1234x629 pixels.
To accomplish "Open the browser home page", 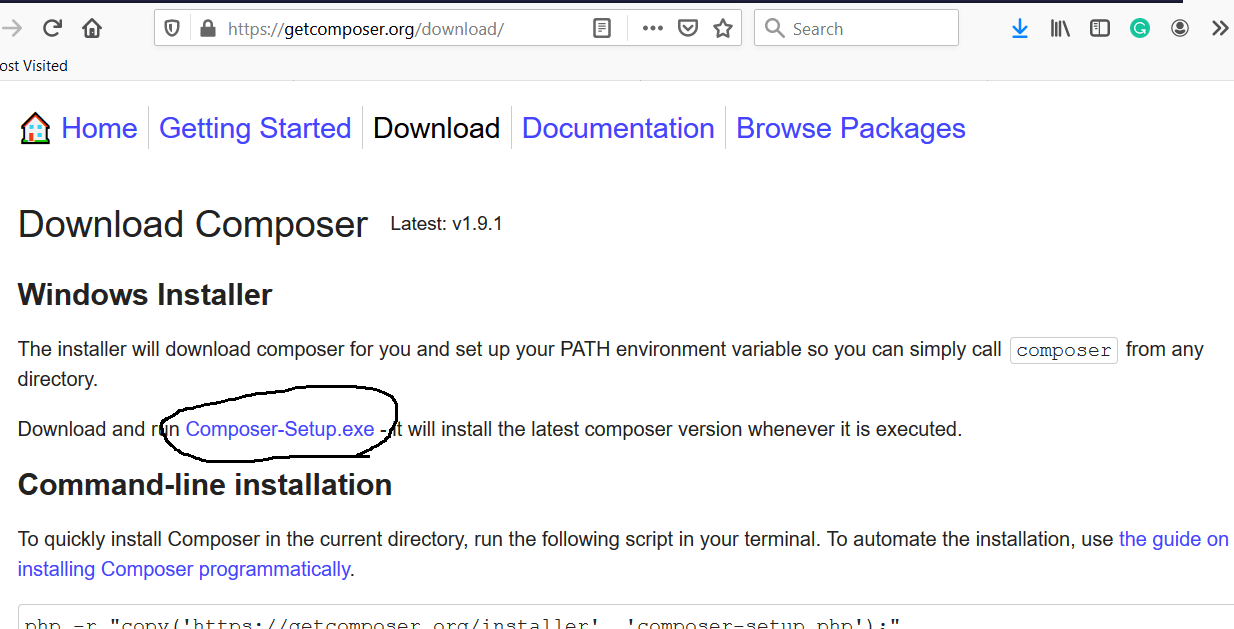I will coord(91,27).
